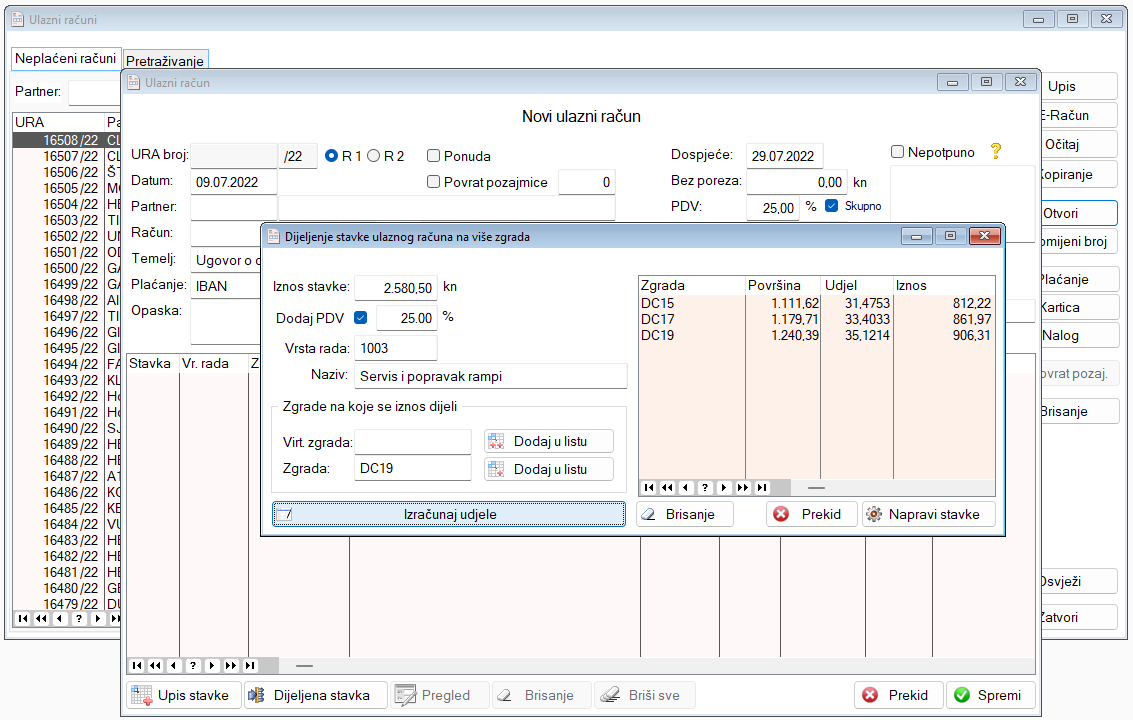Click the Izračunaj udjele button

(449, 514)
